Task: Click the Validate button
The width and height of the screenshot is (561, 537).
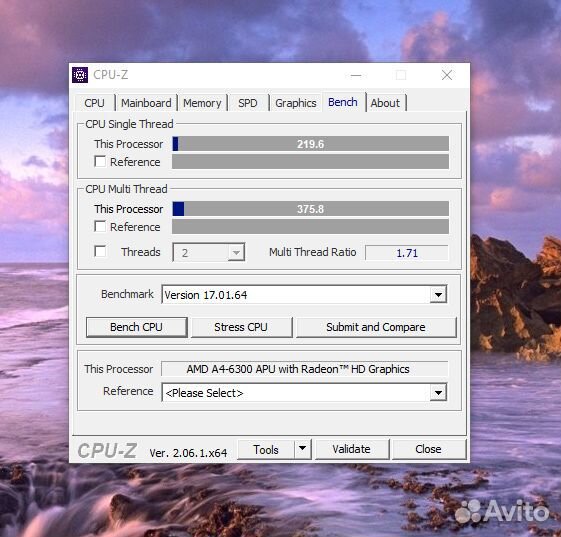Action: pyautogui.click(x=352, y=449)
